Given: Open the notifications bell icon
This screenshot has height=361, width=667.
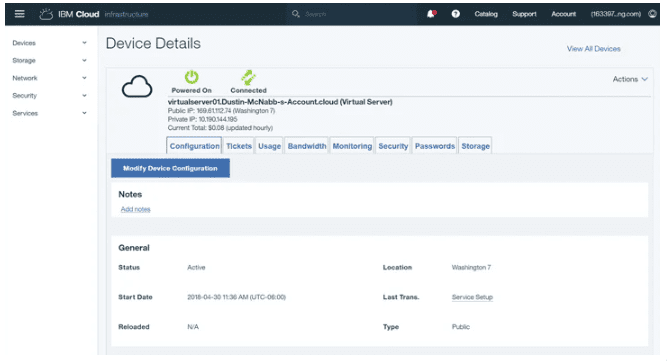Looking at the screenshot, I should tap(431, 14).
